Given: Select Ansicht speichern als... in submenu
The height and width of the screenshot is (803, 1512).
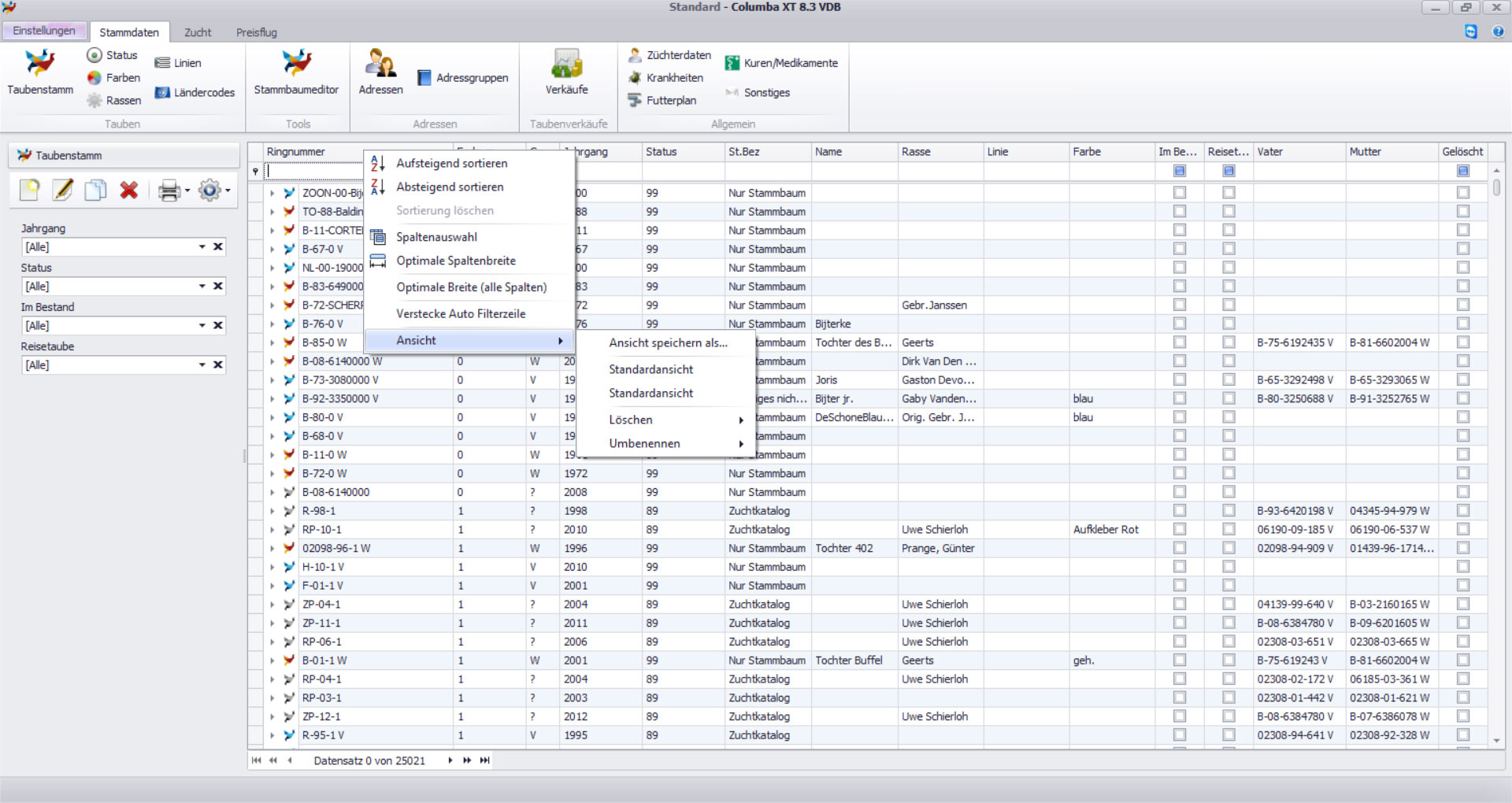Looking at the screenshot, I should coord(668,342).
